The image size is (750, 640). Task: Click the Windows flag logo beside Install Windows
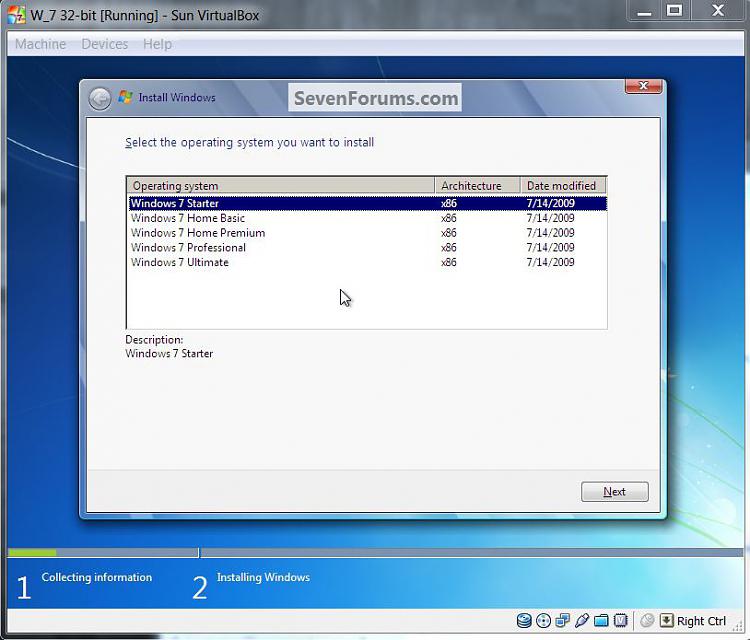pos(125,97)
